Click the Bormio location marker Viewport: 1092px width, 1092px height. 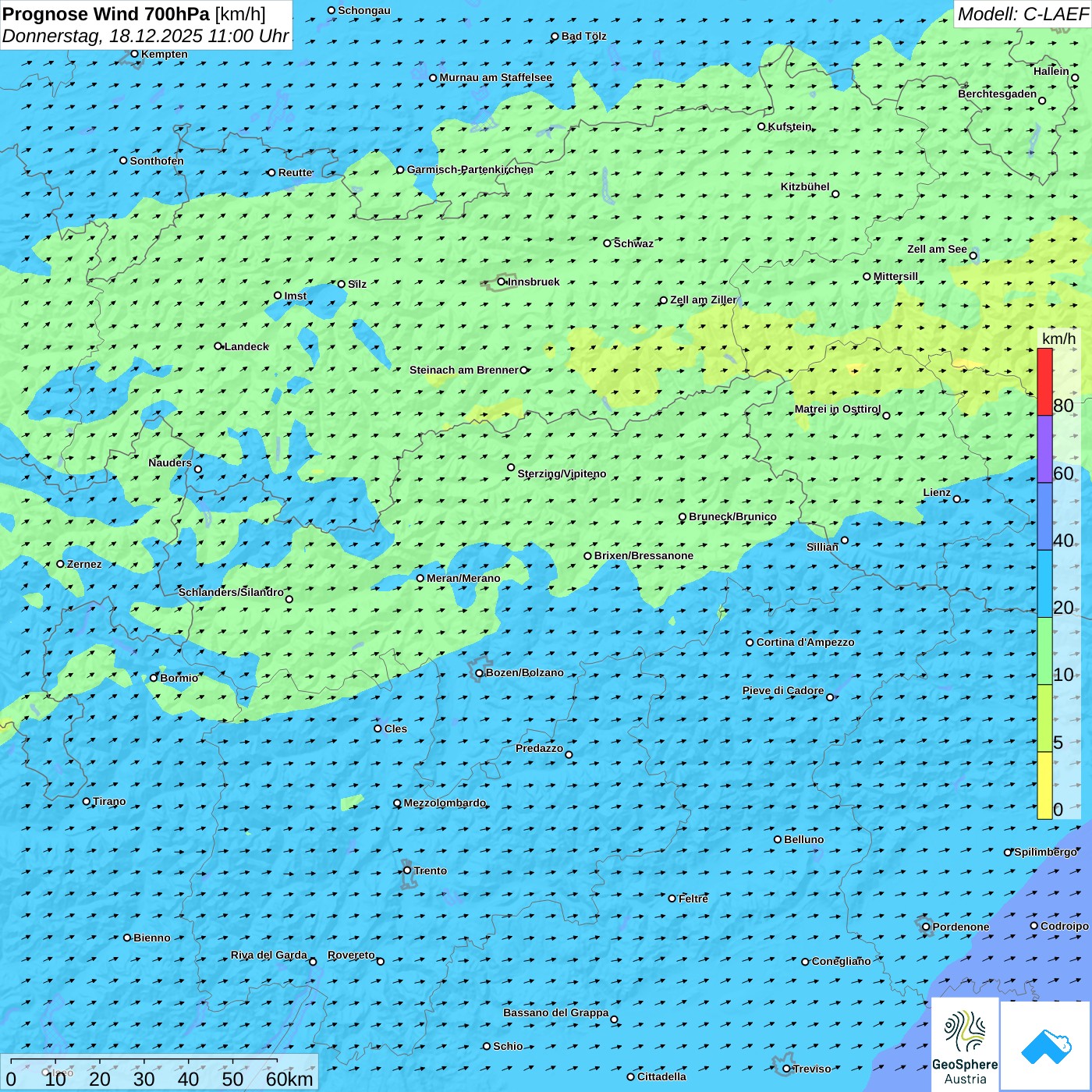[x=154, y=678]
